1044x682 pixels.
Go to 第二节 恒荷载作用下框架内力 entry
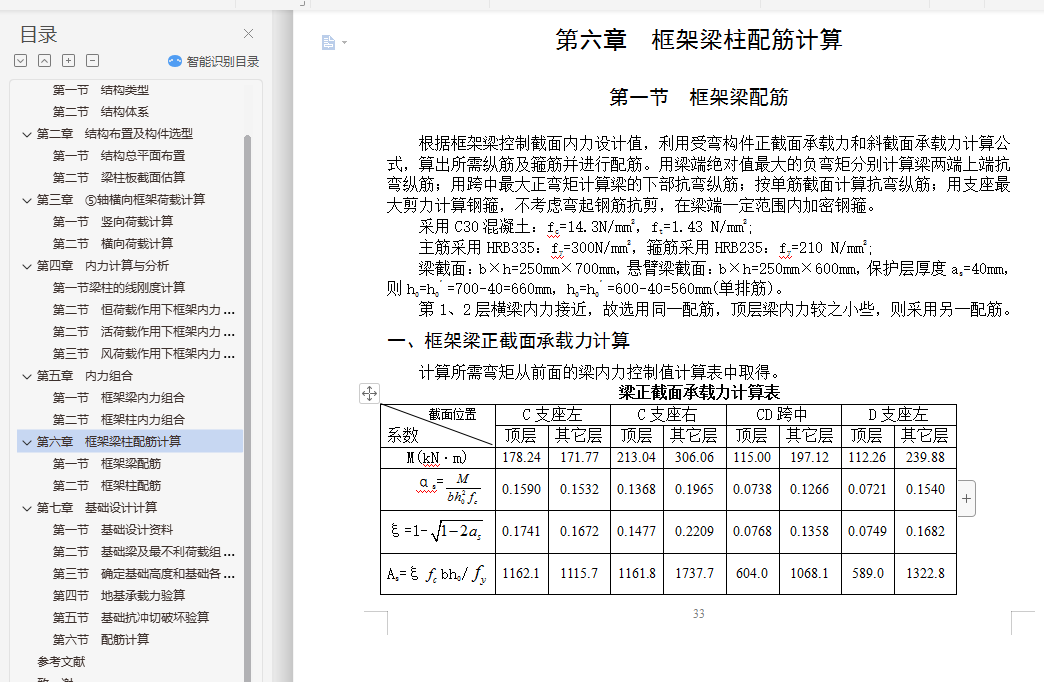coord(144,310)
